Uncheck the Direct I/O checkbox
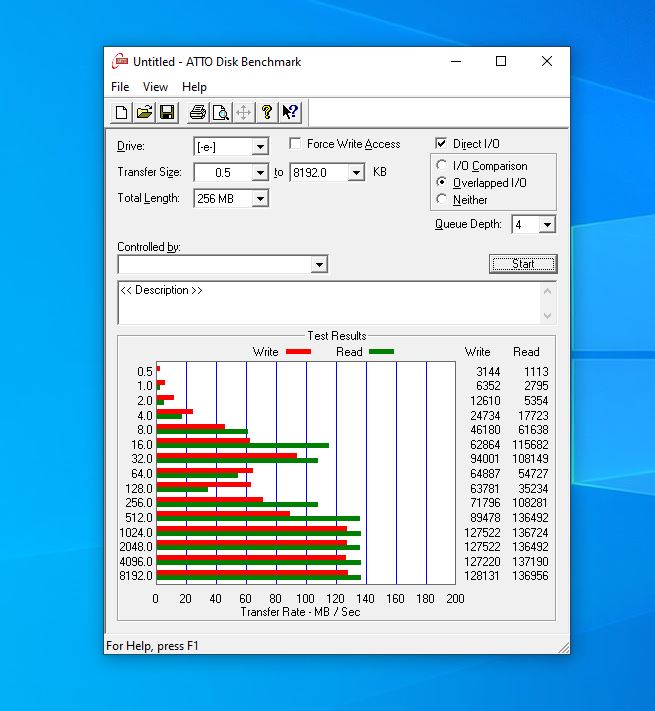 442,144
